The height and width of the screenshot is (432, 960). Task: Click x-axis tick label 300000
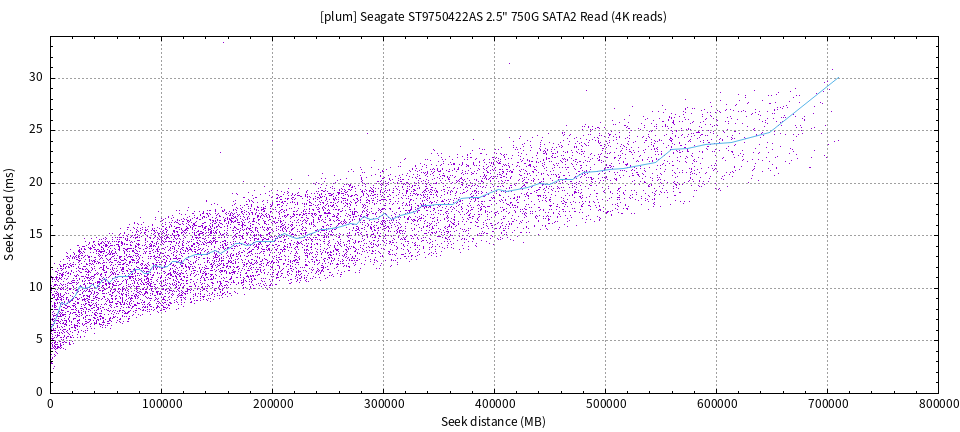(384, 403)
